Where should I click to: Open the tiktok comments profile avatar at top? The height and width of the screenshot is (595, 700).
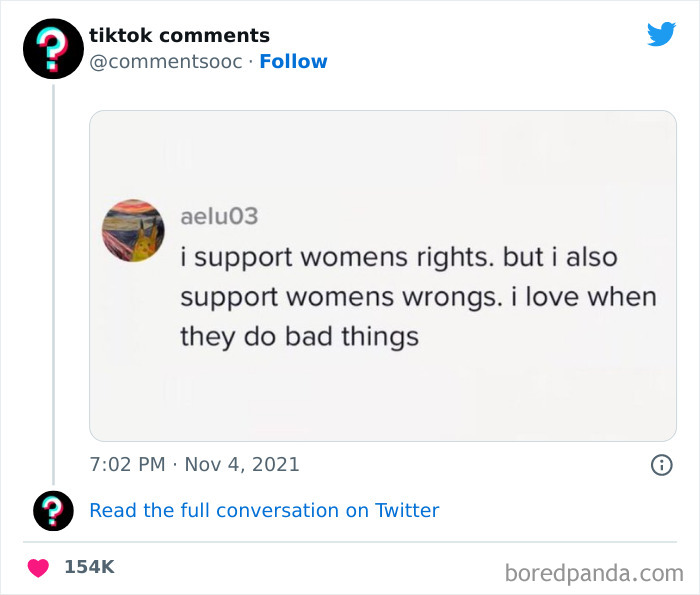[x=53, y=49]
